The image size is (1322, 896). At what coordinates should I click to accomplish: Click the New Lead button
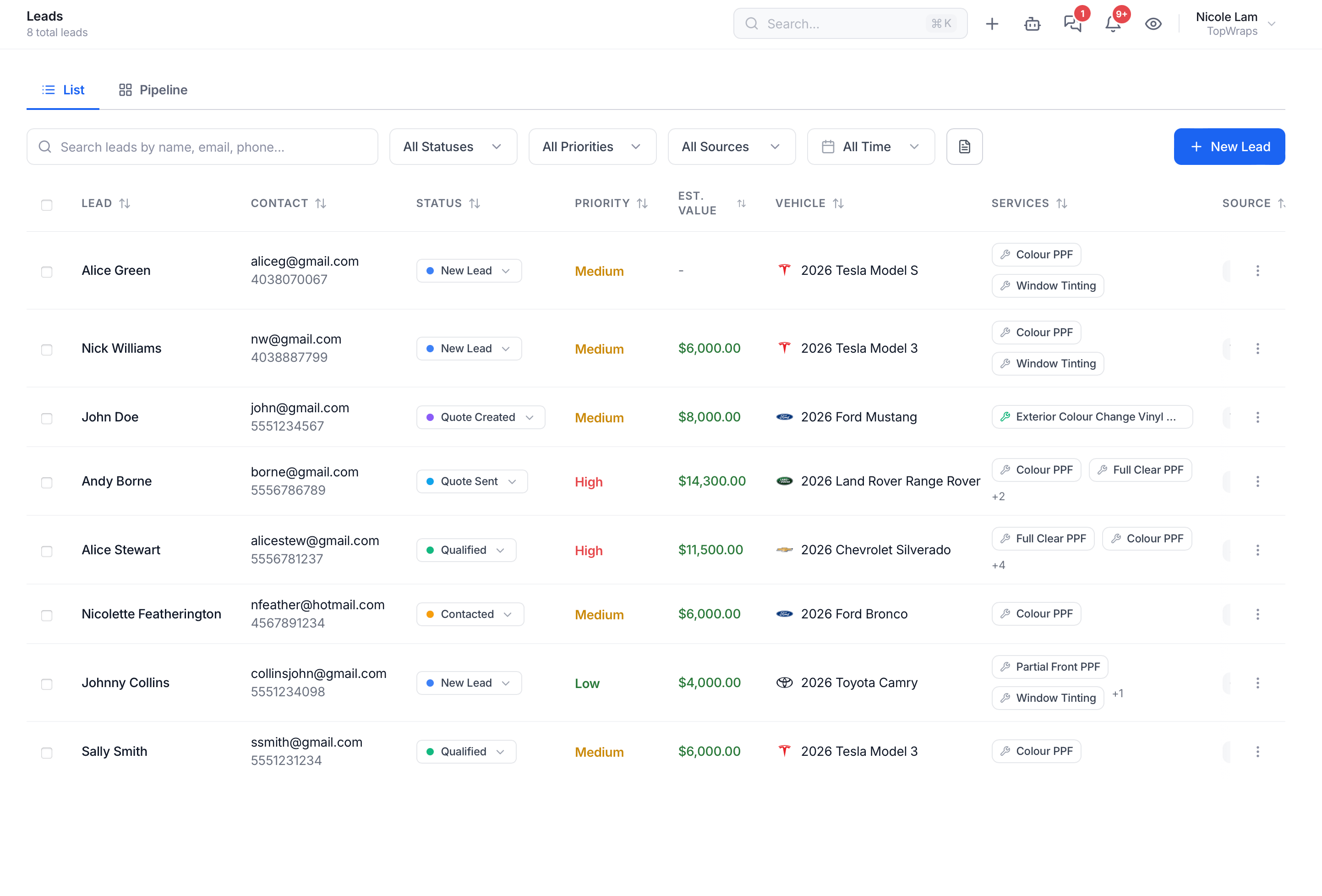tap(1229, 147)
